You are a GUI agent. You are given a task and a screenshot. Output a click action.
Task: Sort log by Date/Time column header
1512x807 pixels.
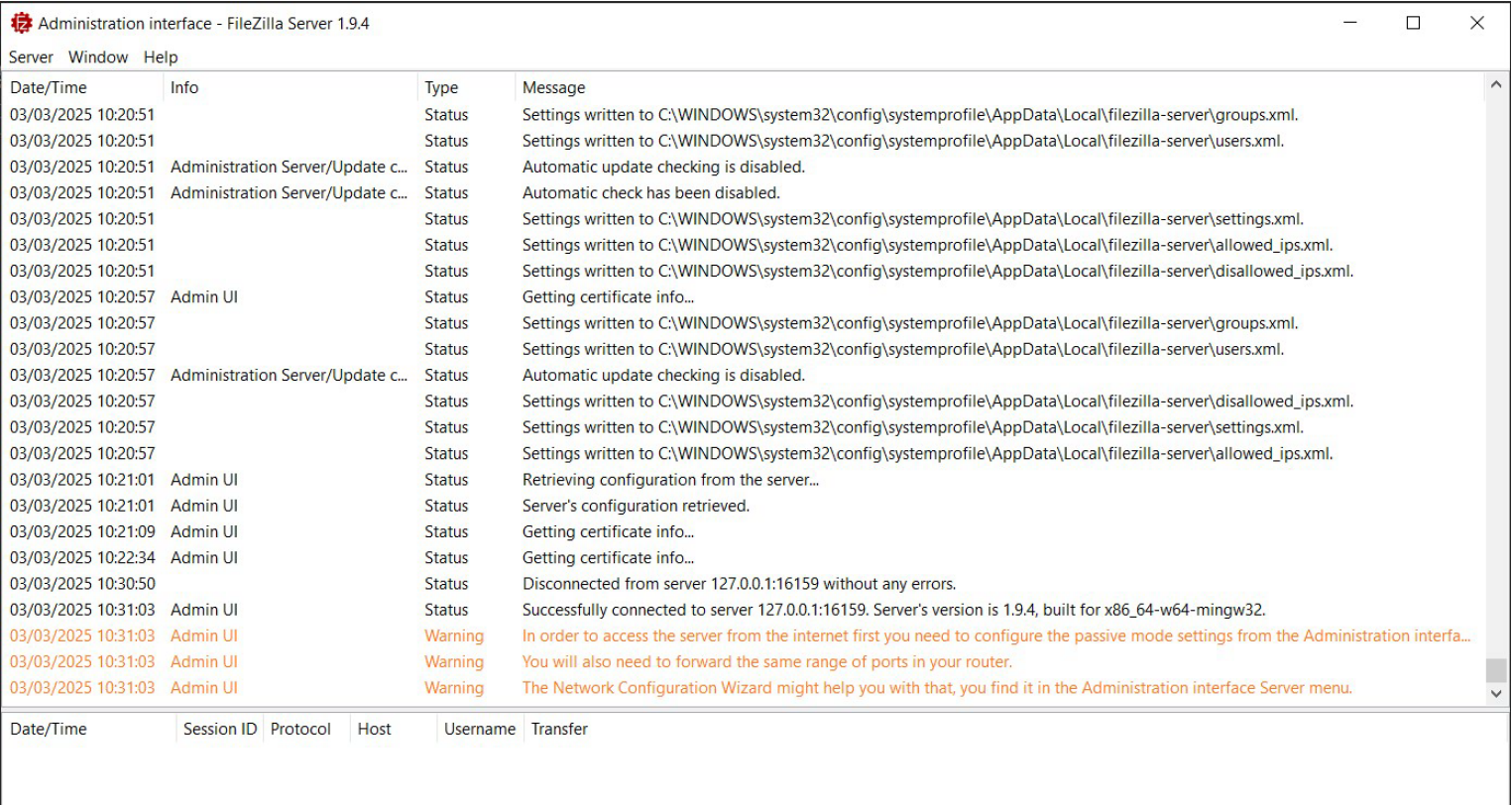(49, 87)
